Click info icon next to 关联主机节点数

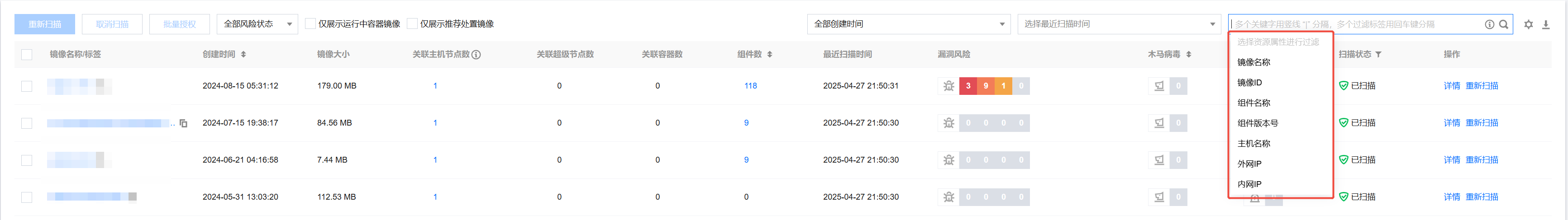(x=476, y=55)
